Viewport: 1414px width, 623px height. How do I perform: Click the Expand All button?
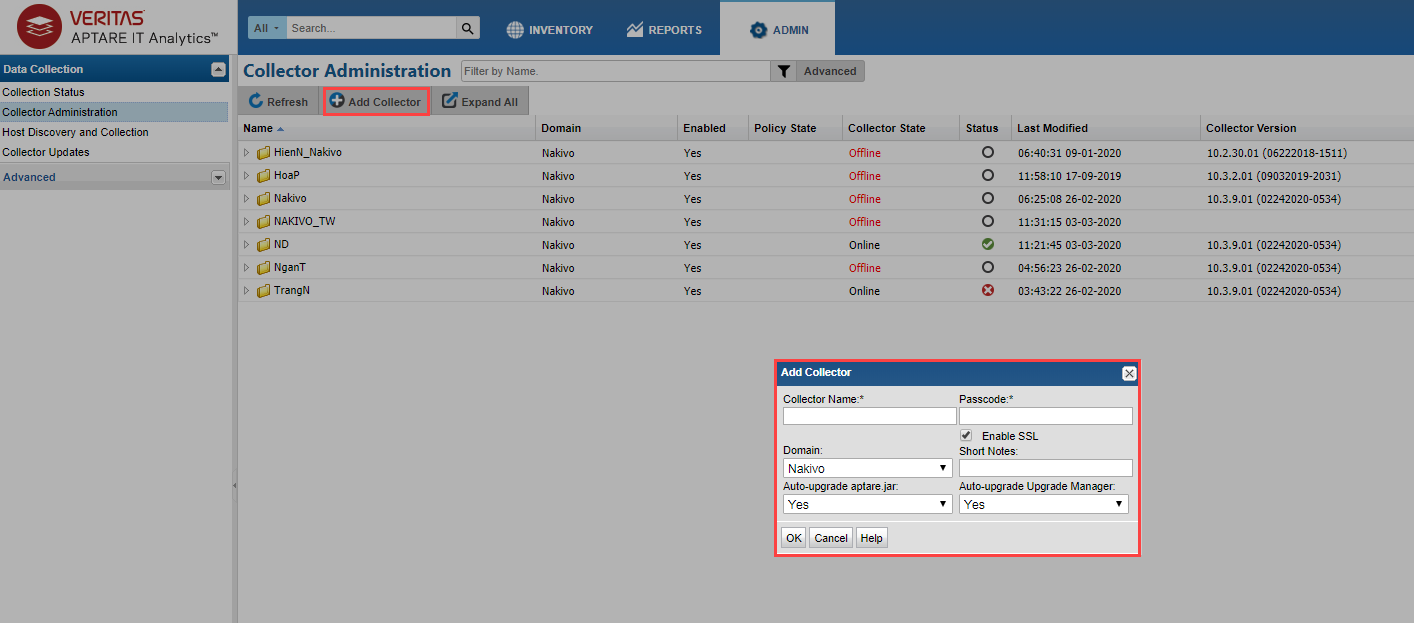pos(480,102)
